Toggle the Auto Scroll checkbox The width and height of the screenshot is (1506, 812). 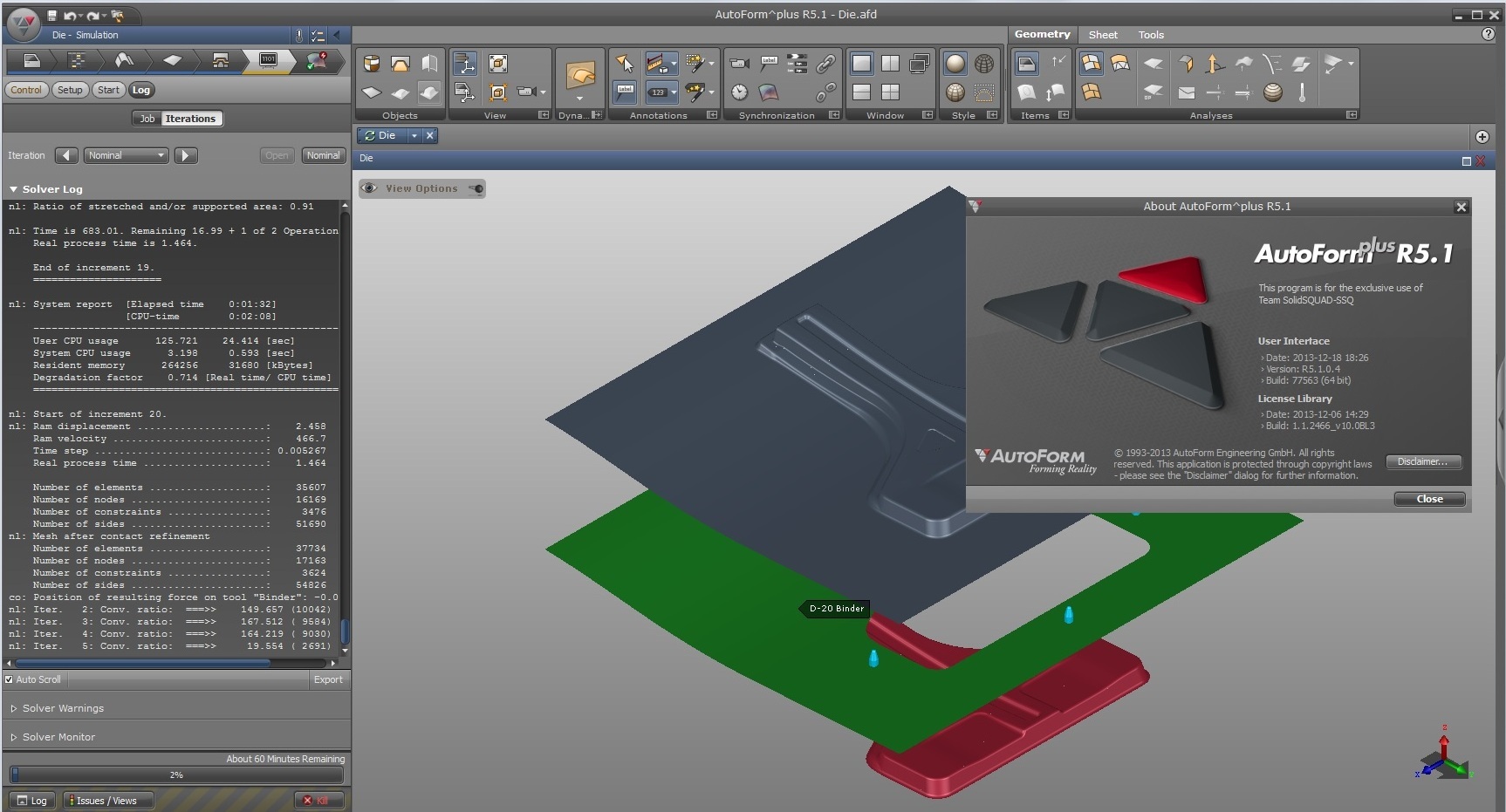tap(9, 679)
